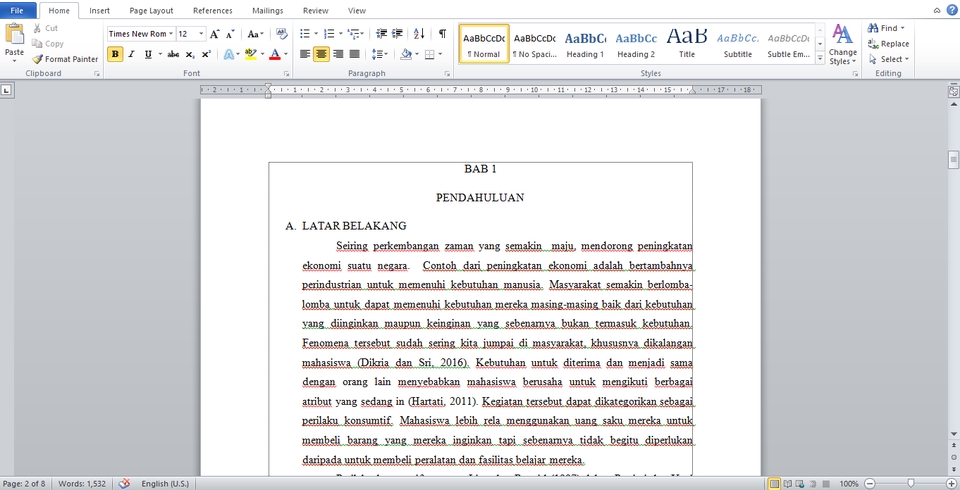The height and width of the screenshot is (490, 960).
Task: Click the vertical scrollbar thumb
Action: pyautogui.click(x=953, y=160)
